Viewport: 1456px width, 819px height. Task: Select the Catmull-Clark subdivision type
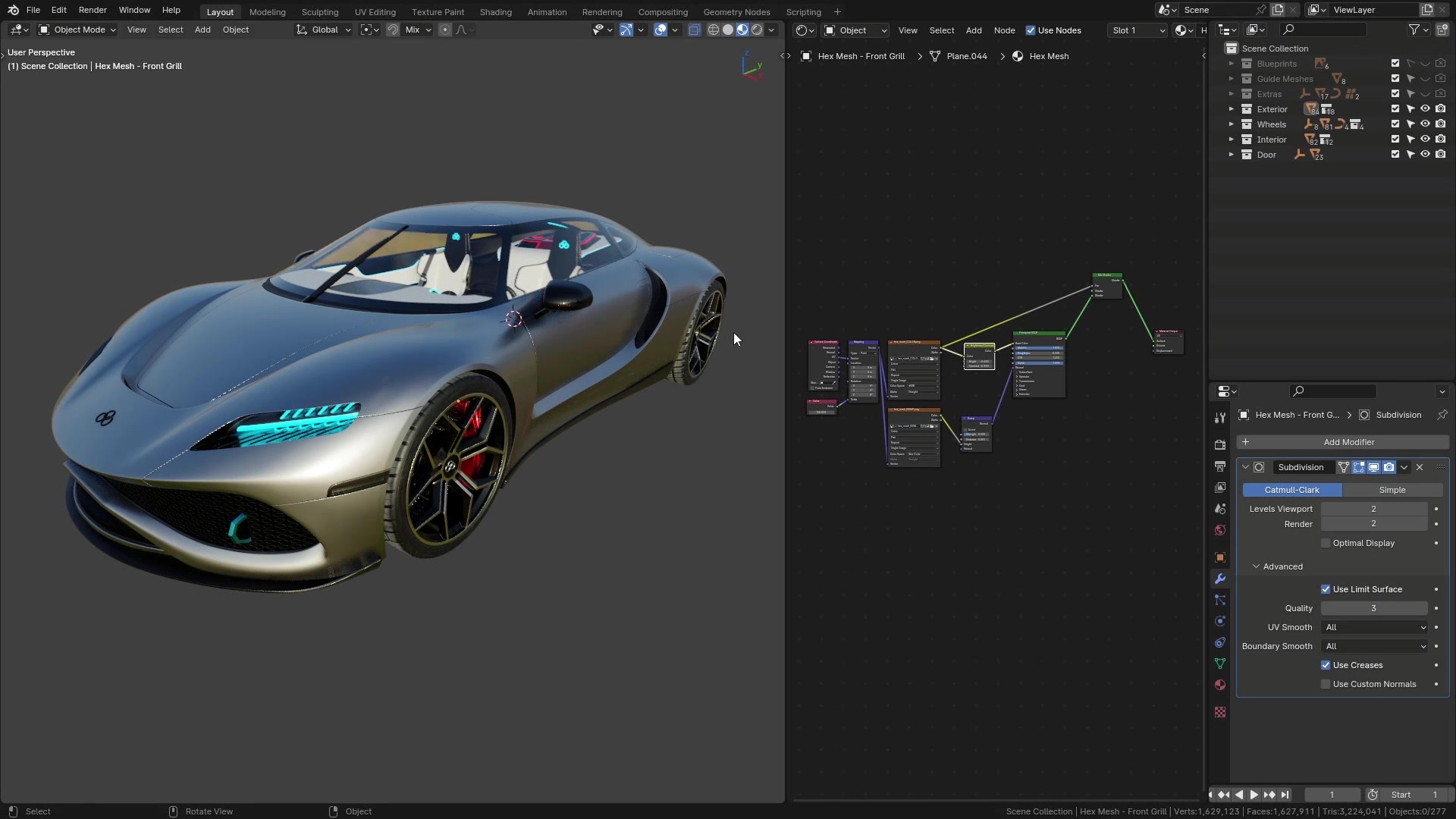1292,490
